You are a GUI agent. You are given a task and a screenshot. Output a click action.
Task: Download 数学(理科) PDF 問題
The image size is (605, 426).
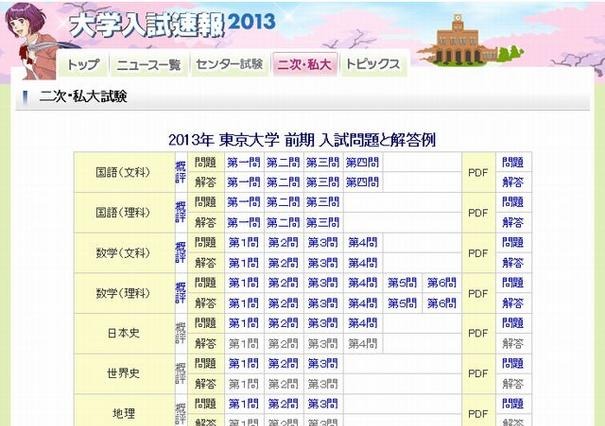pos(513,283)
